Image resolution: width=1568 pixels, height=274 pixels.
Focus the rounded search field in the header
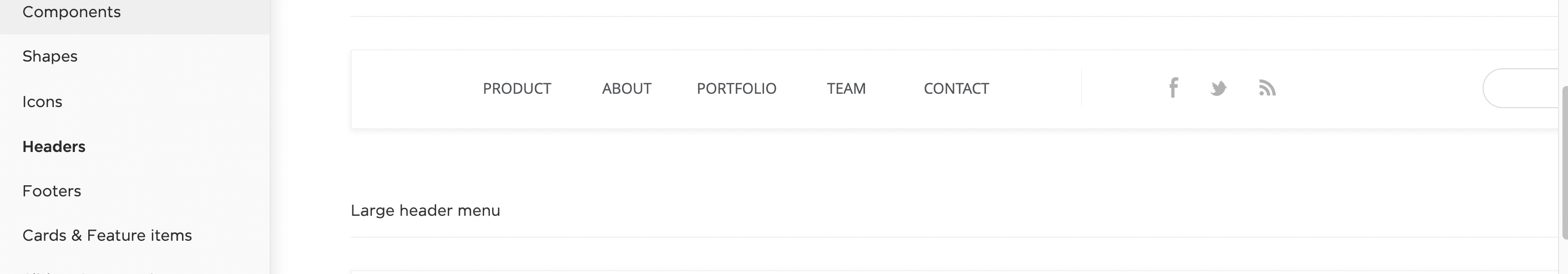pyautogui.click(x=1522, y=89)
